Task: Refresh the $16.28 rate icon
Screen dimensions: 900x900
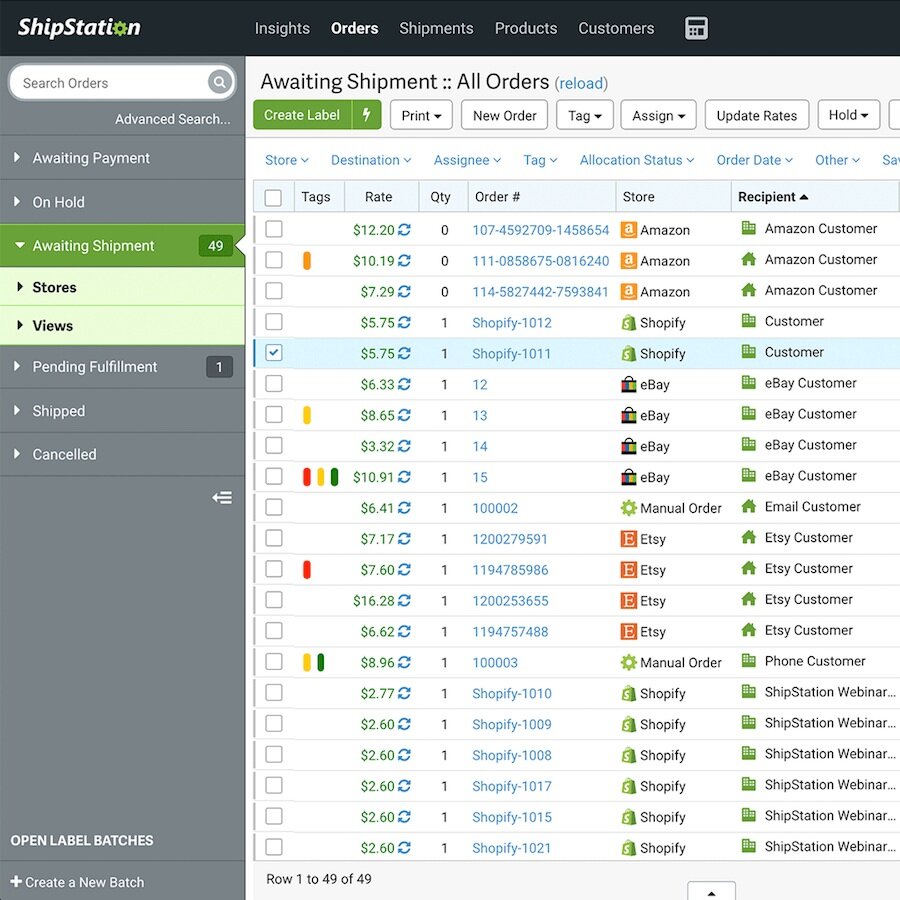Action: click(x=404, y=600)
